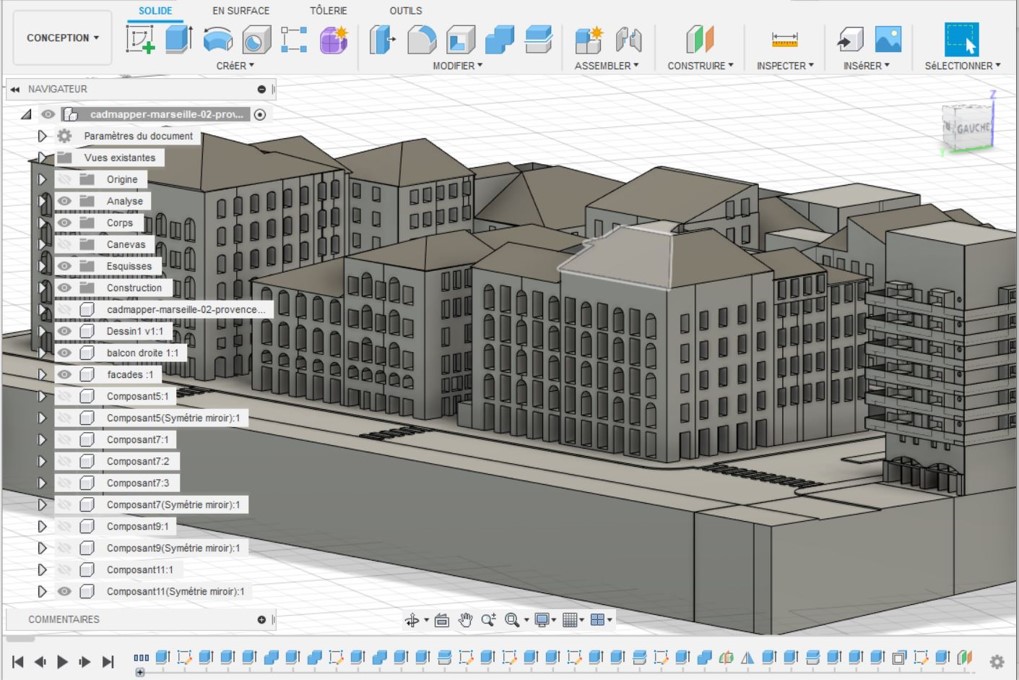Select the Revolve tool icon
This screenshot has height=680, width=1019.
coord(218,40)
